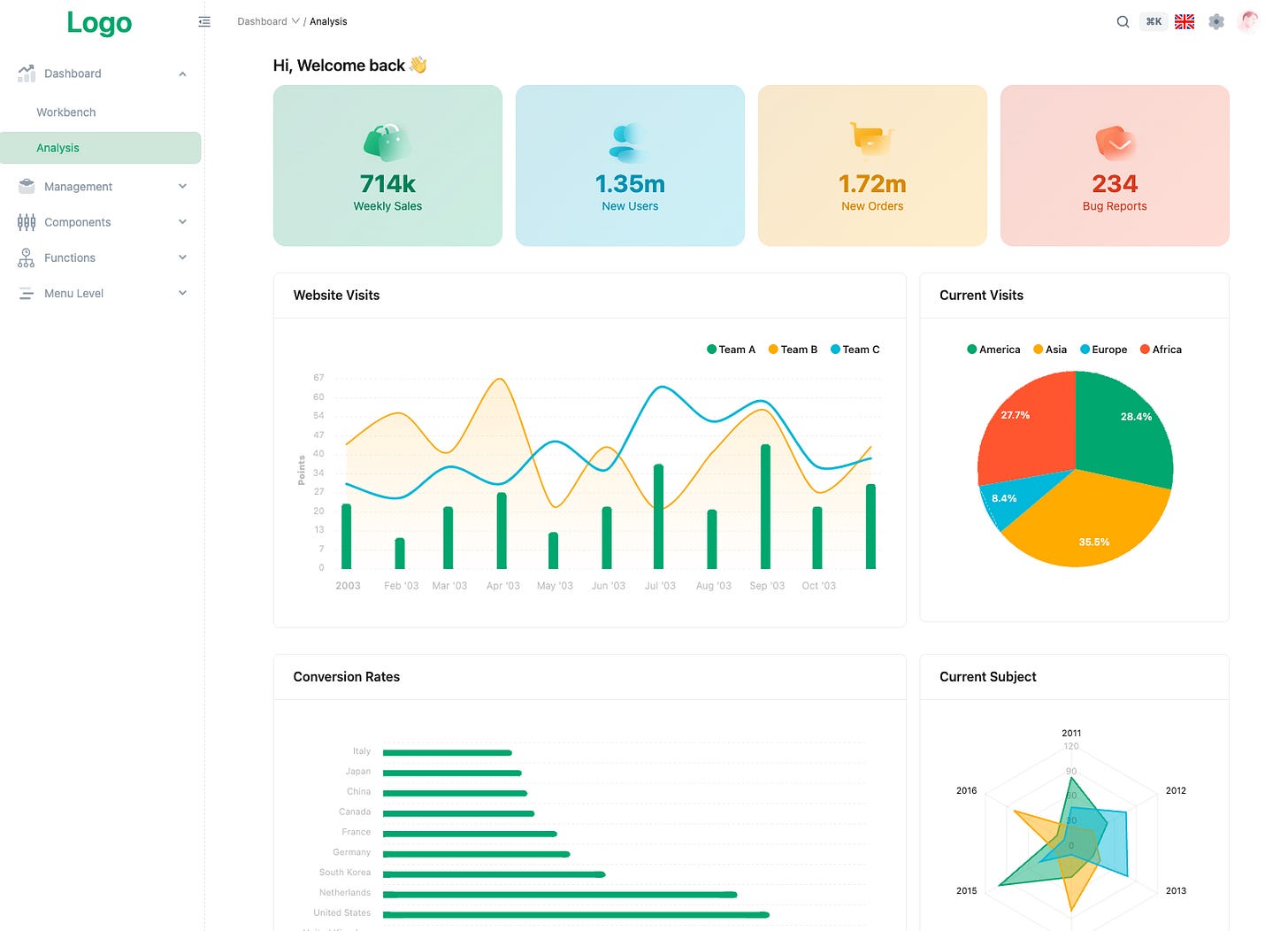
Task: Open the search icon in header
Action: (1123, 21)
